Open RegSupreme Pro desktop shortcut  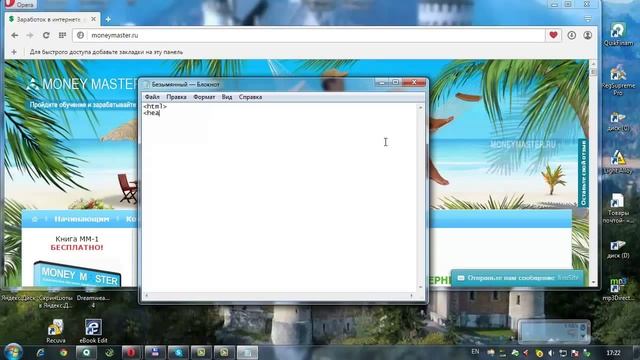click(x=618, y=80)
